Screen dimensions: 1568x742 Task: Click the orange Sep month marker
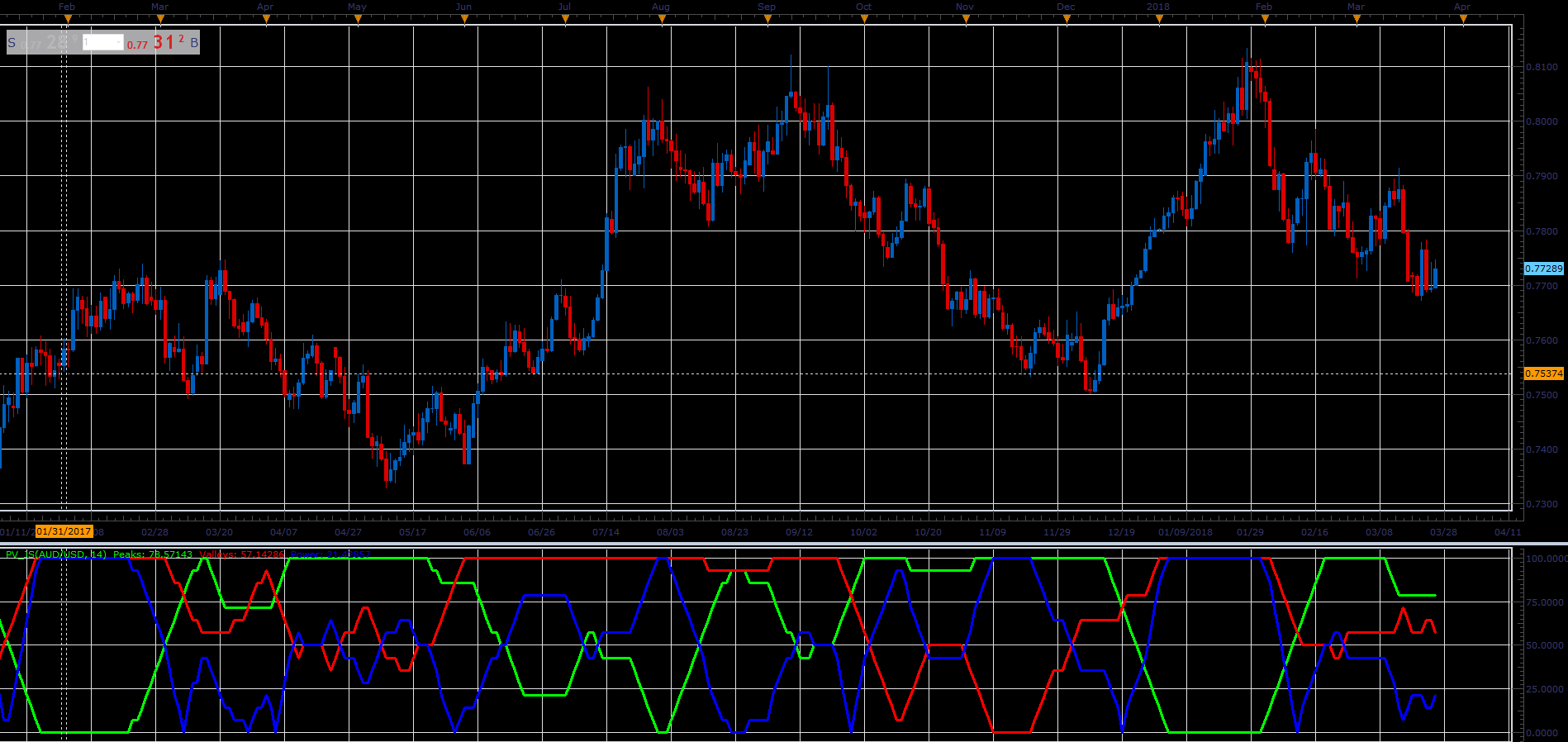coord(767,19)
